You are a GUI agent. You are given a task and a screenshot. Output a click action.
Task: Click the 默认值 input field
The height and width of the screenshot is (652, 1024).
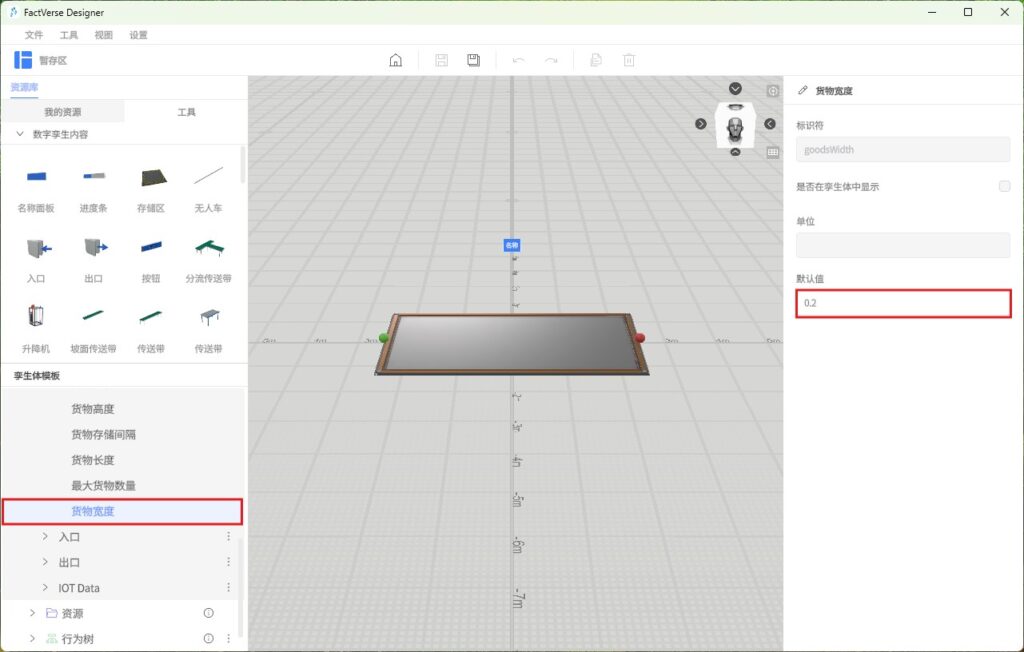(x=903, y=303)
